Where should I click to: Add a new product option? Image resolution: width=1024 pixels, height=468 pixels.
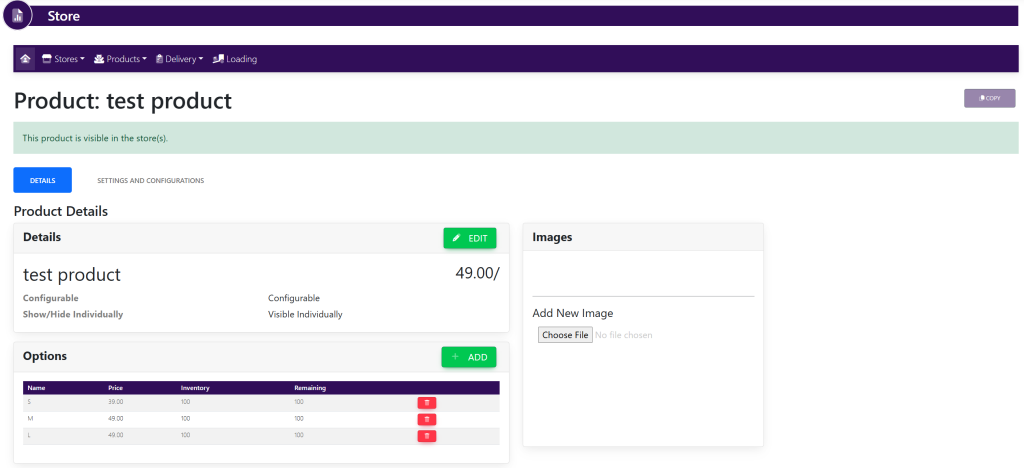[469, 357]
